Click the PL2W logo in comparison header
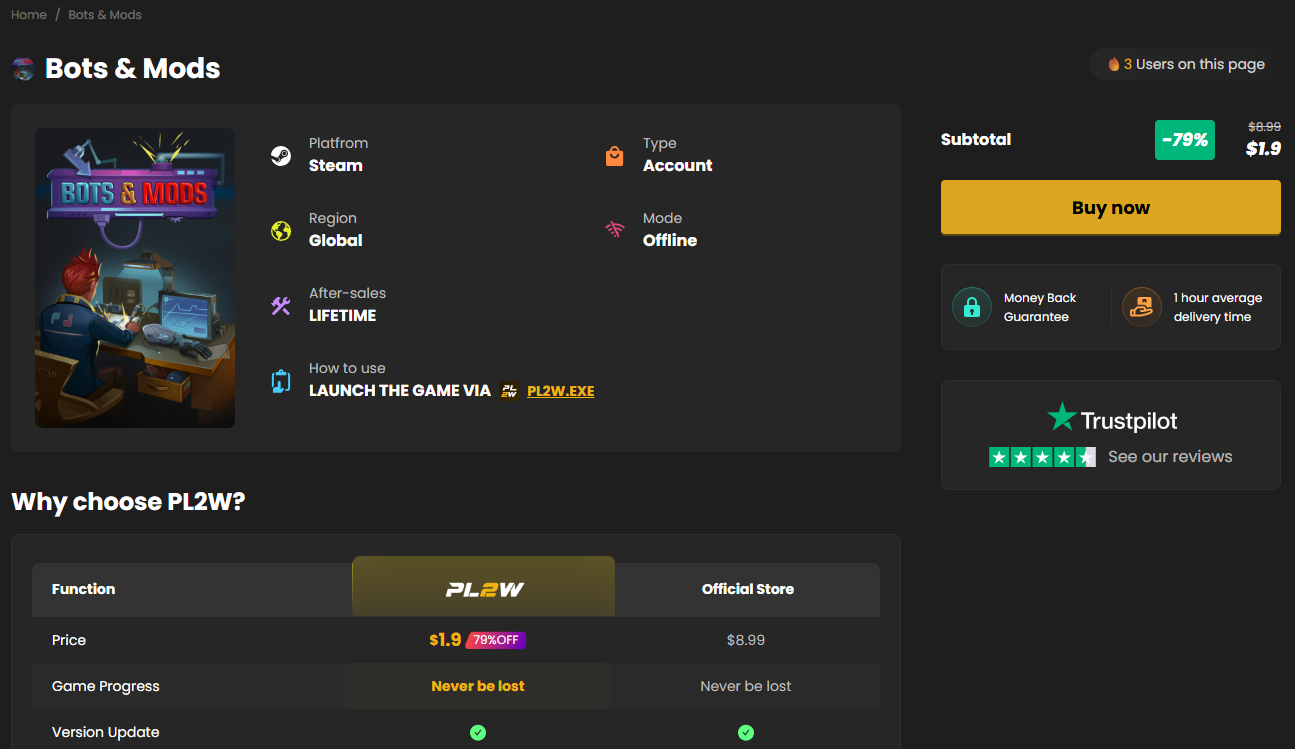 484,590
